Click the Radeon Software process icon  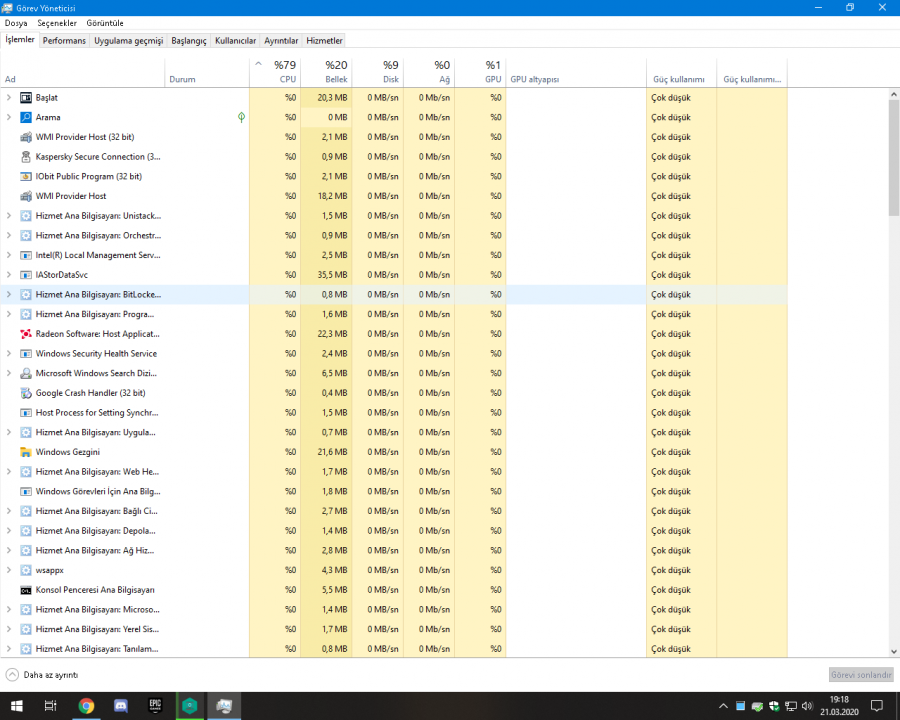tap(26, 334)
